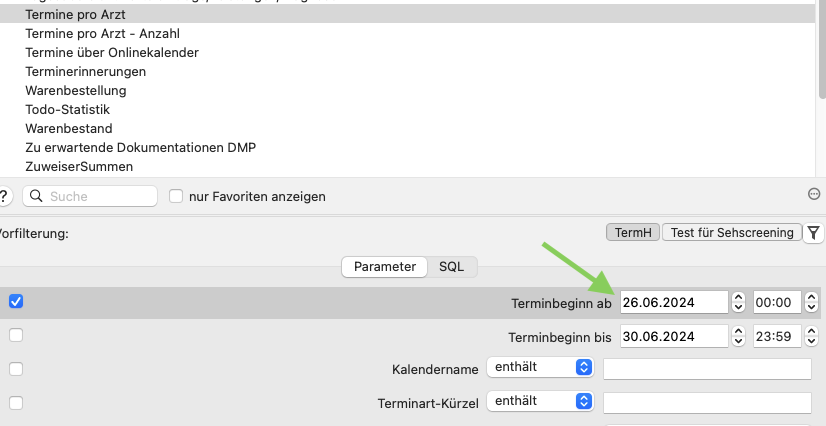
Task: Select the Parameter tab
Action: tap(385, 266)
